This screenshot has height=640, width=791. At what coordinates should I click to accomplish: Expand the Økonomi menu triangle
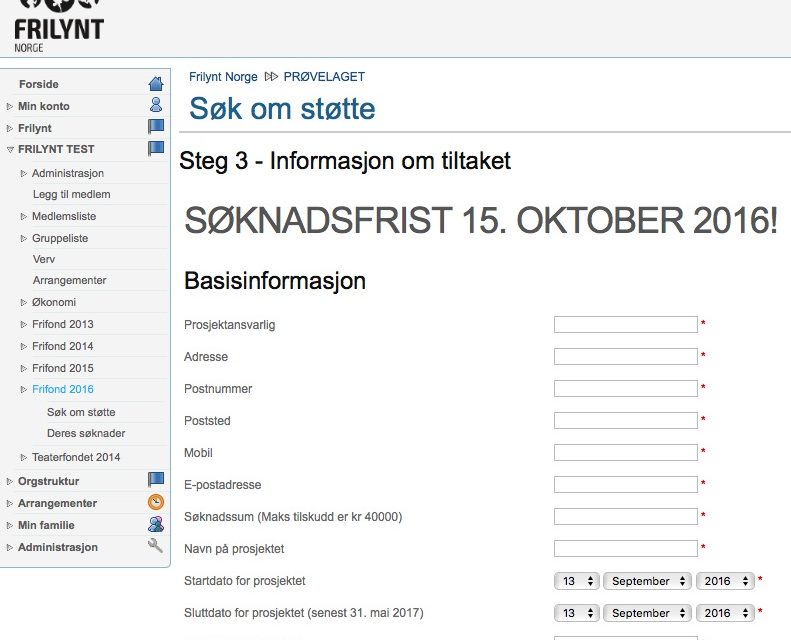[x=23, y=302]
